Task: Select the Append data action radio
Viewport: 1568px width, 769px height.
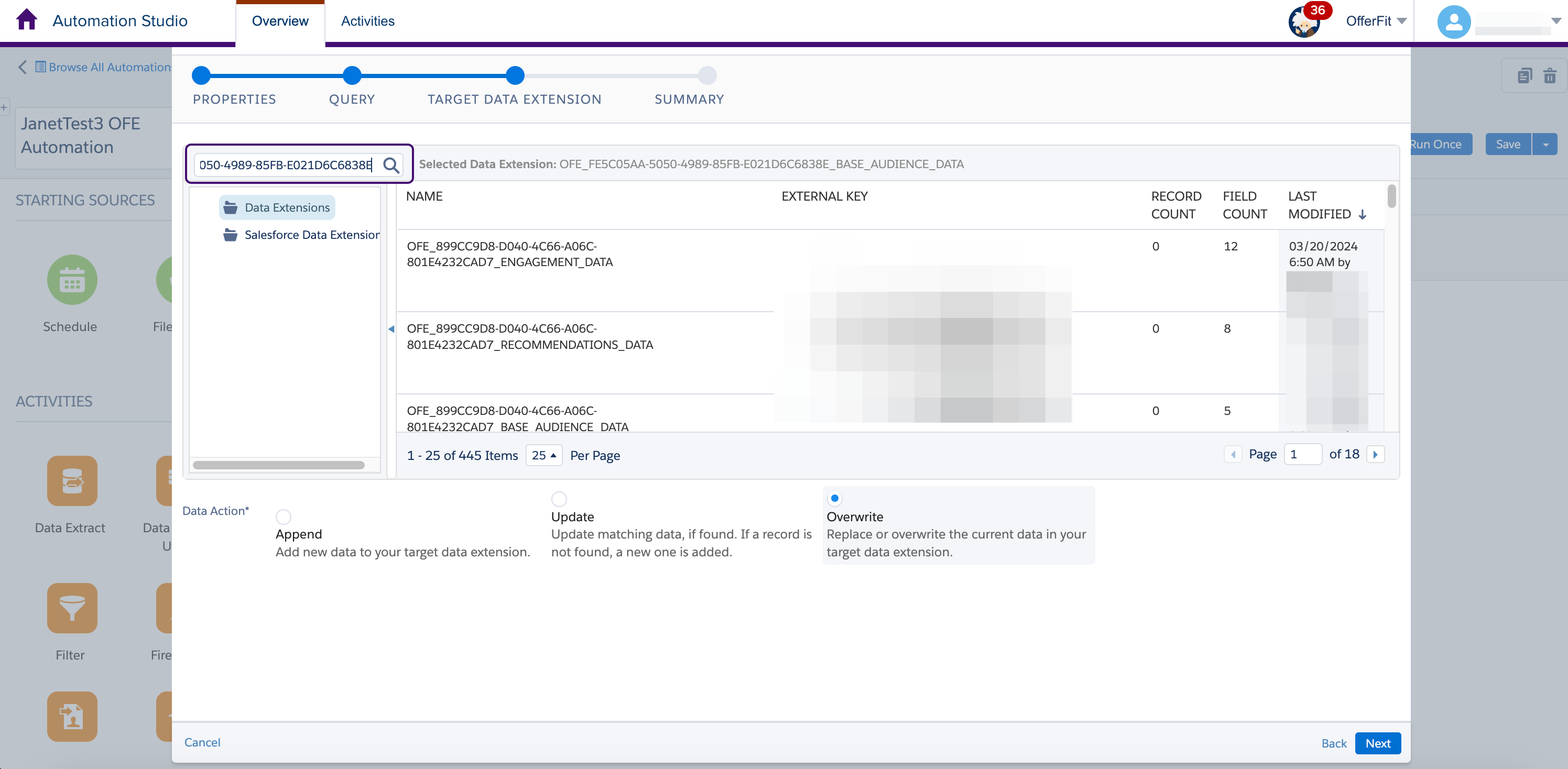Action: coord(283,517)
